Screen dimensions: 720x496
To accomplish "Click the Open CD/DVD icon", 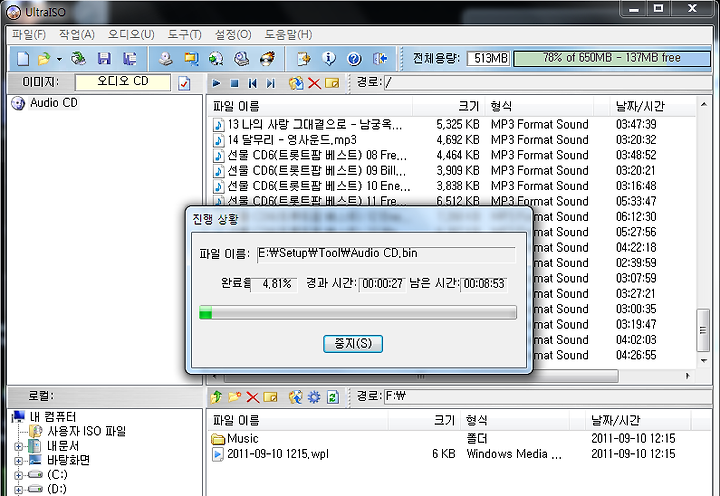I will 79,59.
